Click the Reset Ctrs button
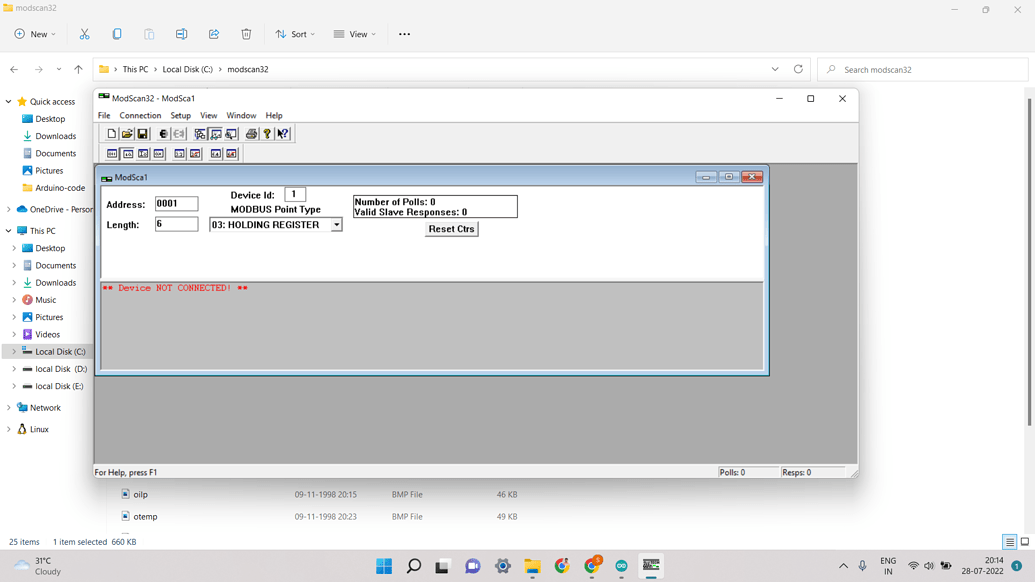Screen dimensions: 1035x582 coord(451,228)
